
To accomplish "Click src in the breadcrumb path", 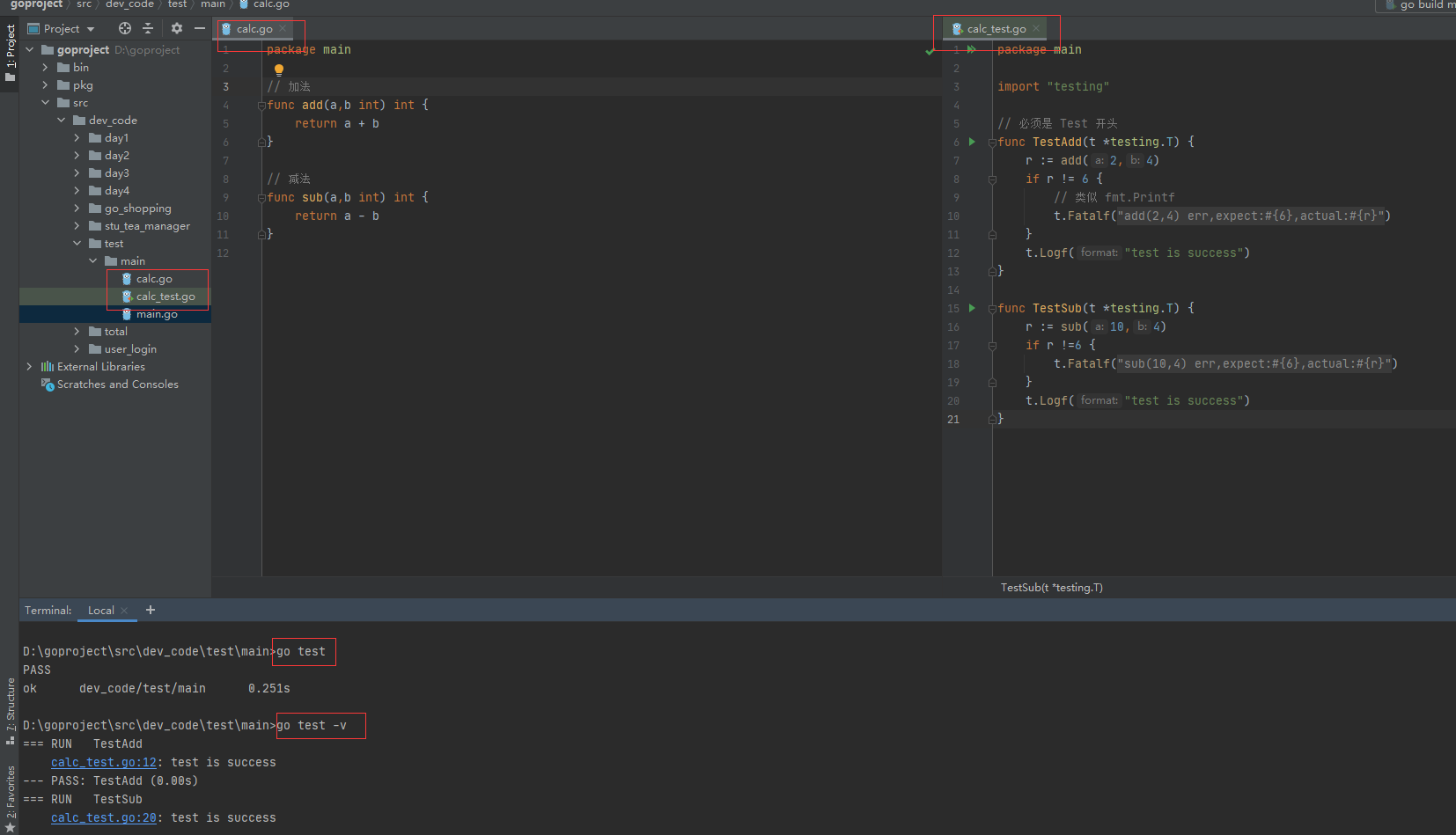I will [x=84, y=4].
